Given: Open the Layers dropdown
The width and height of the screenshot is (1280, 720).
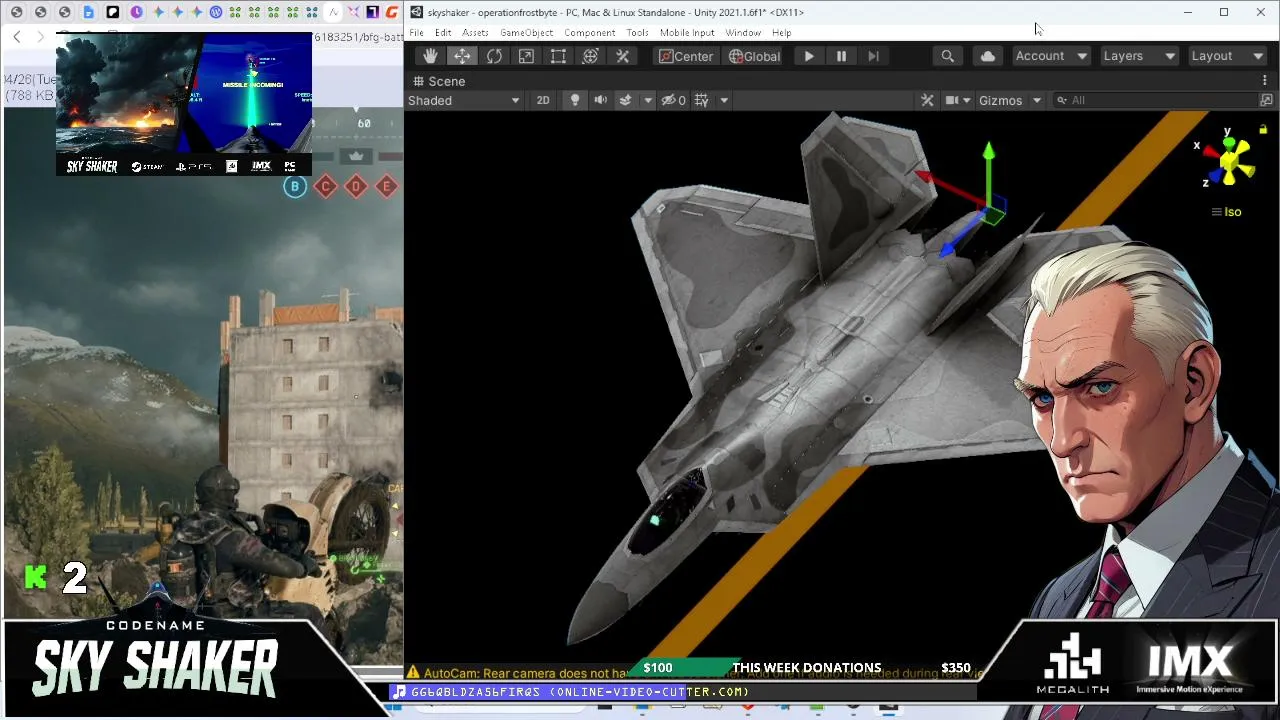Looking at the screenshot, I should click(1138, 56).
